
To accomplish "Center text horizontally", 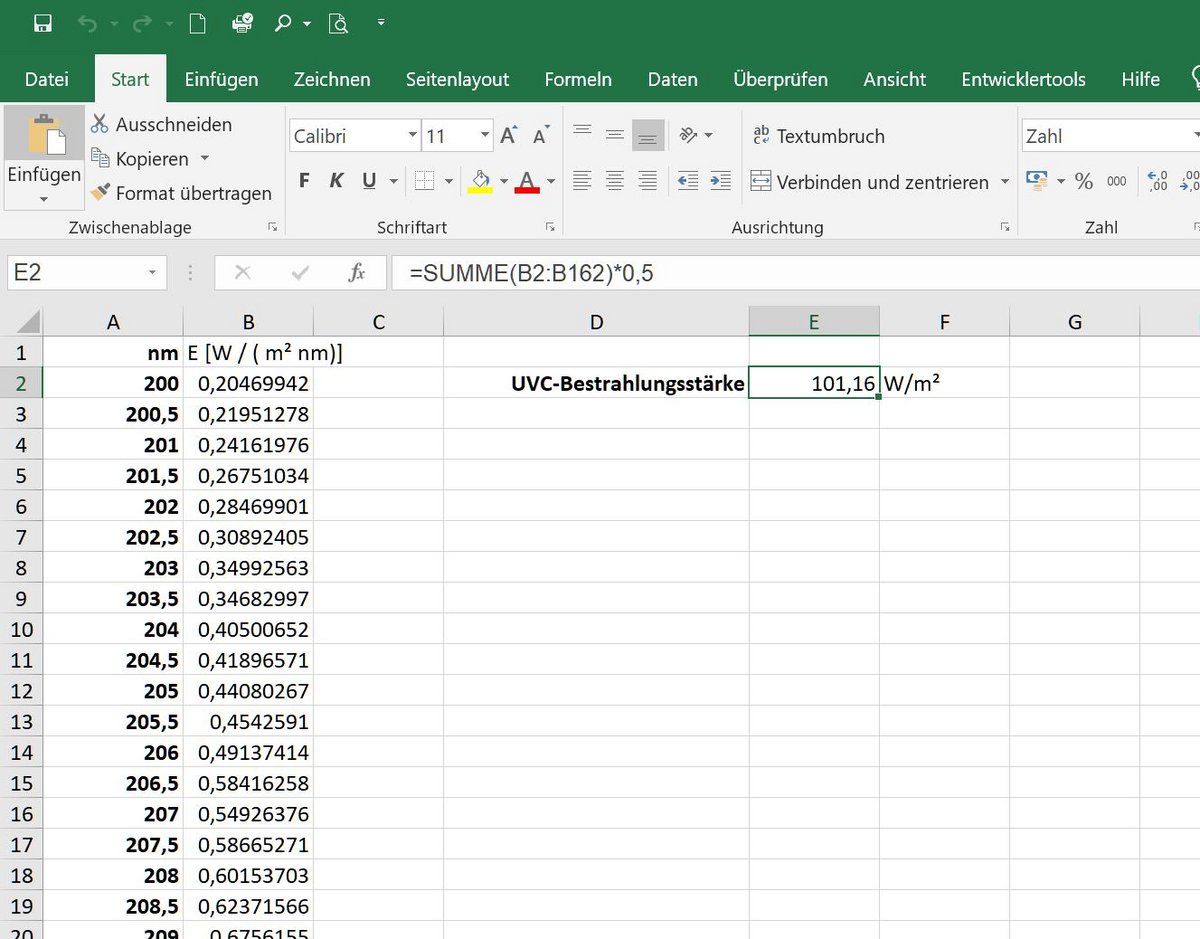I will (615, 181).
